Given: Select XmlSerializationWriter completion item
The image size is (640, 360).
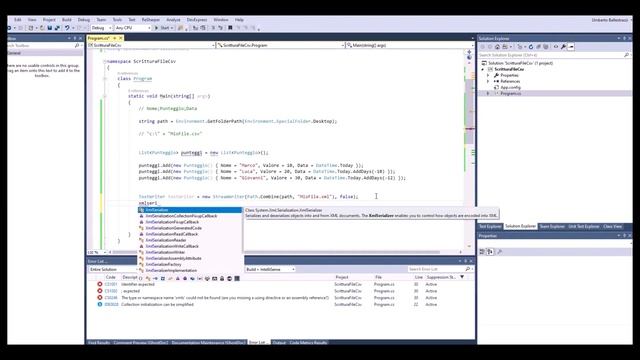Looking at the screenshot, I should [190, 252].
